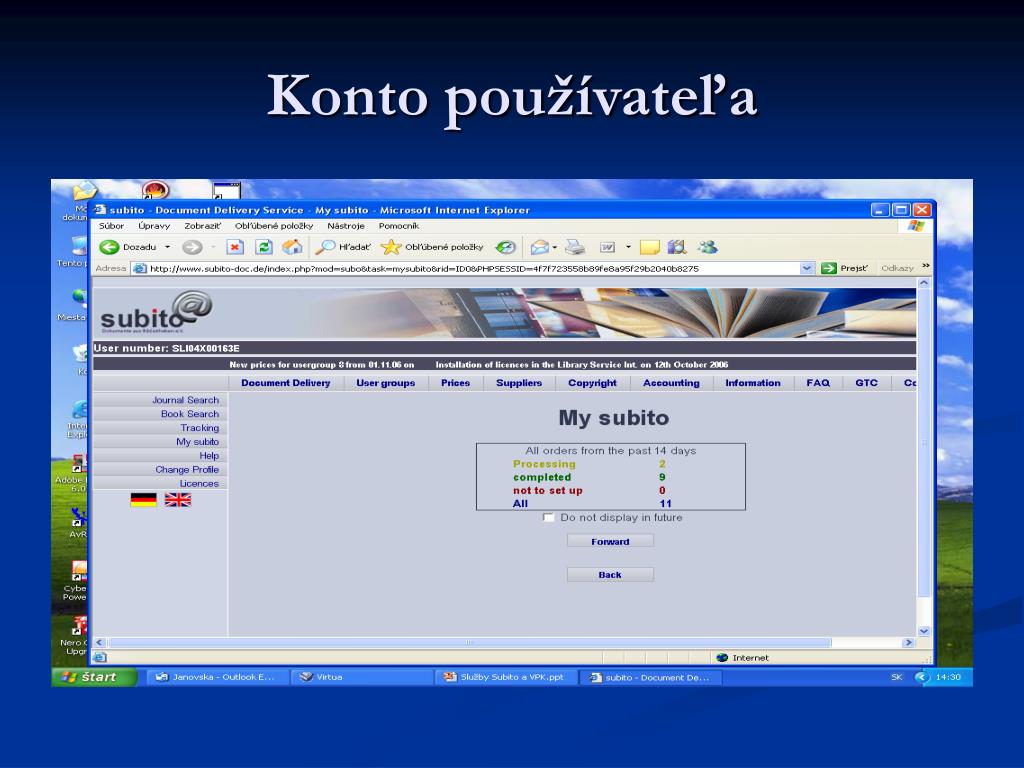The height and width of the screenshot is (768, 1024).
Task: Open the FAQ nav tab
Action: 818,383
